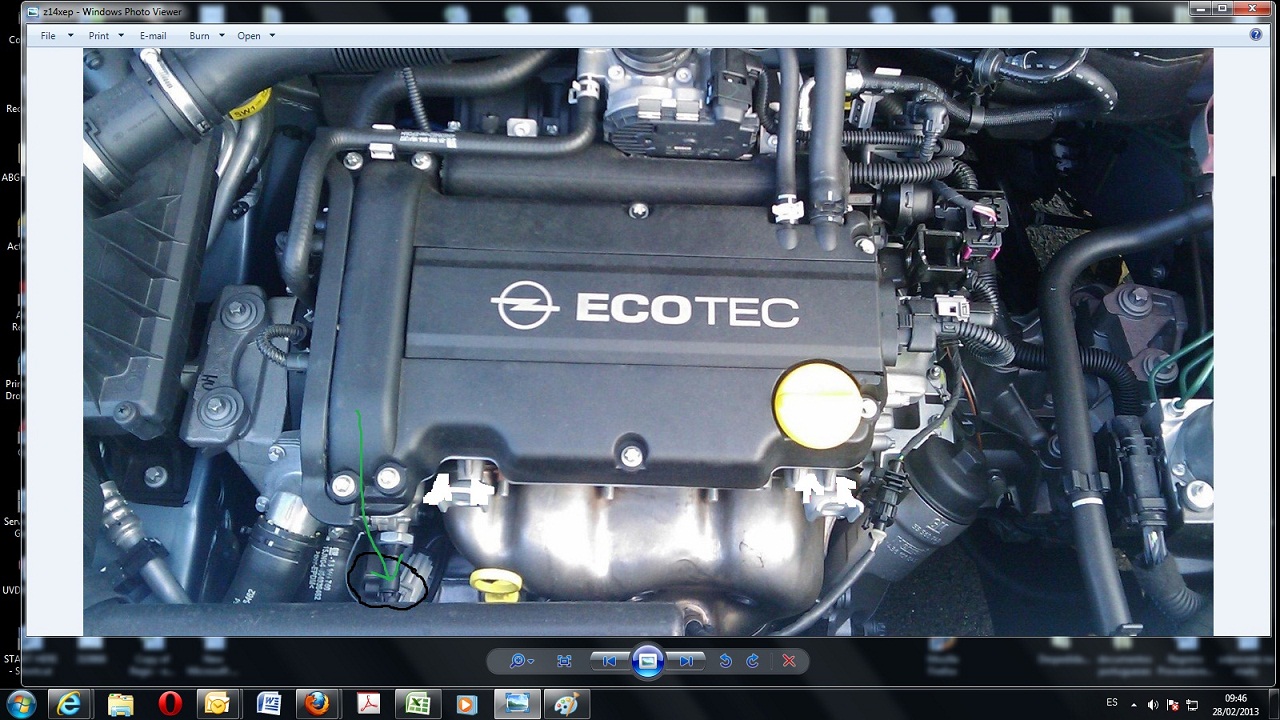Skip to the next photo
The height and width of the screenshot is (720, 1280).
687,661
